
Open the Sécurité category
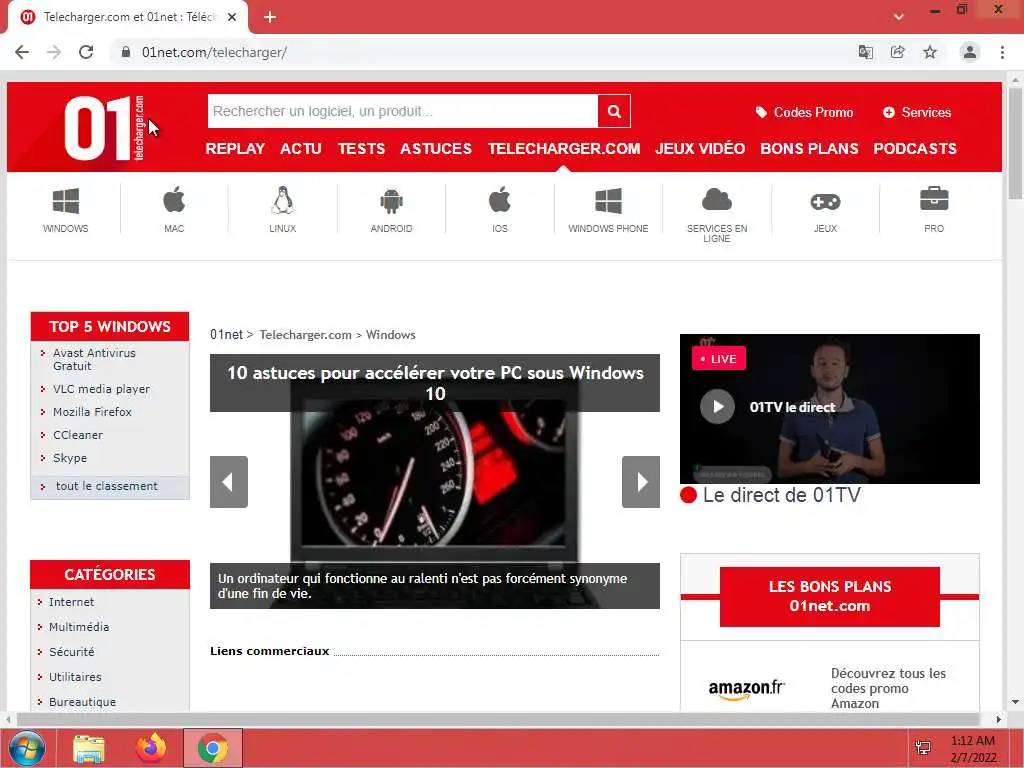pyautogui.click(x=71, y=652)
